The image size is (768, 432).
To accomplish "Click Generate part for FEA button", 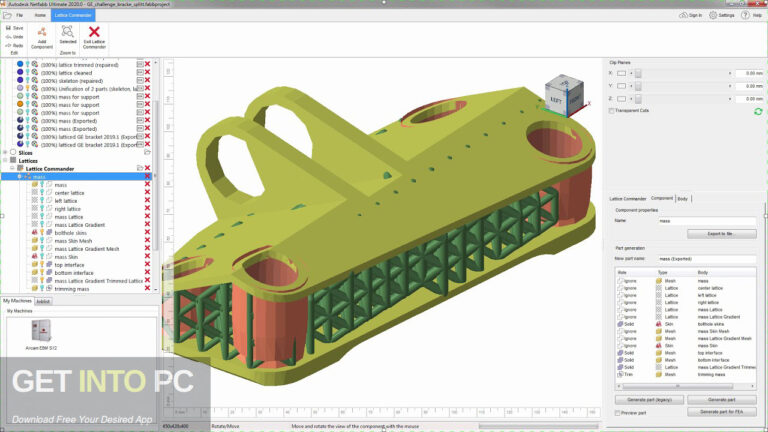I will point(721,412).
